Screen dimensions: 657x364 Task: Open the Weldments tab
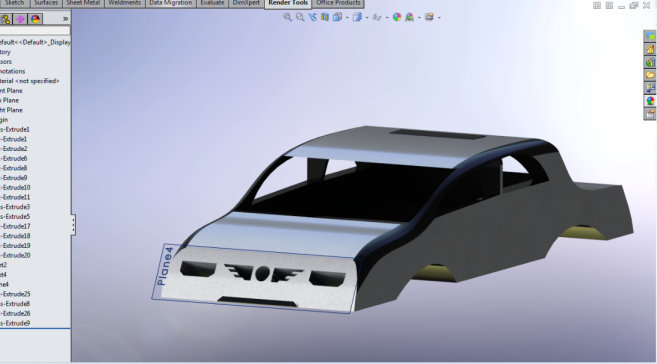(x=124, y=3)
